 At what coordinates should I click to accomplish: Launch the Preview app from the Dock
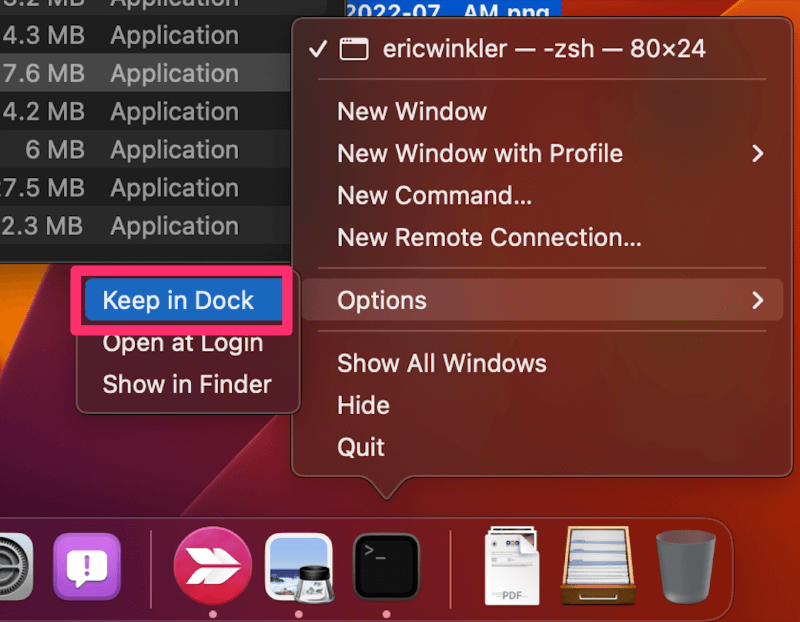pos(299,567)
